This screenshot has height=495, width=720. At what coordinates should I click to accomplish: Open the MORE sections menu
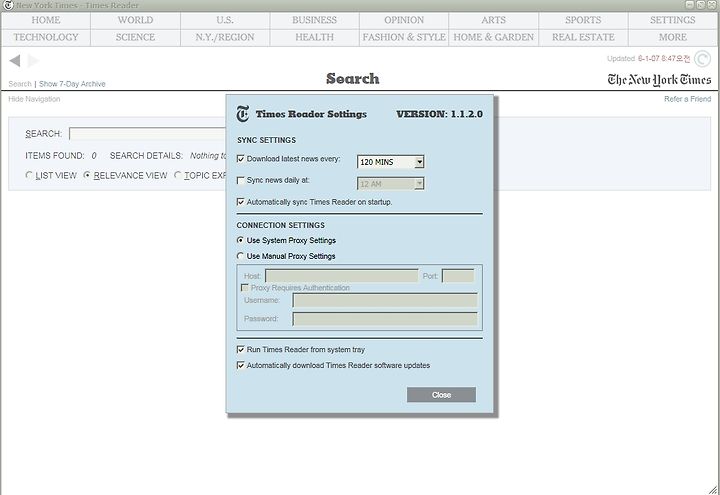pos(673,37)
